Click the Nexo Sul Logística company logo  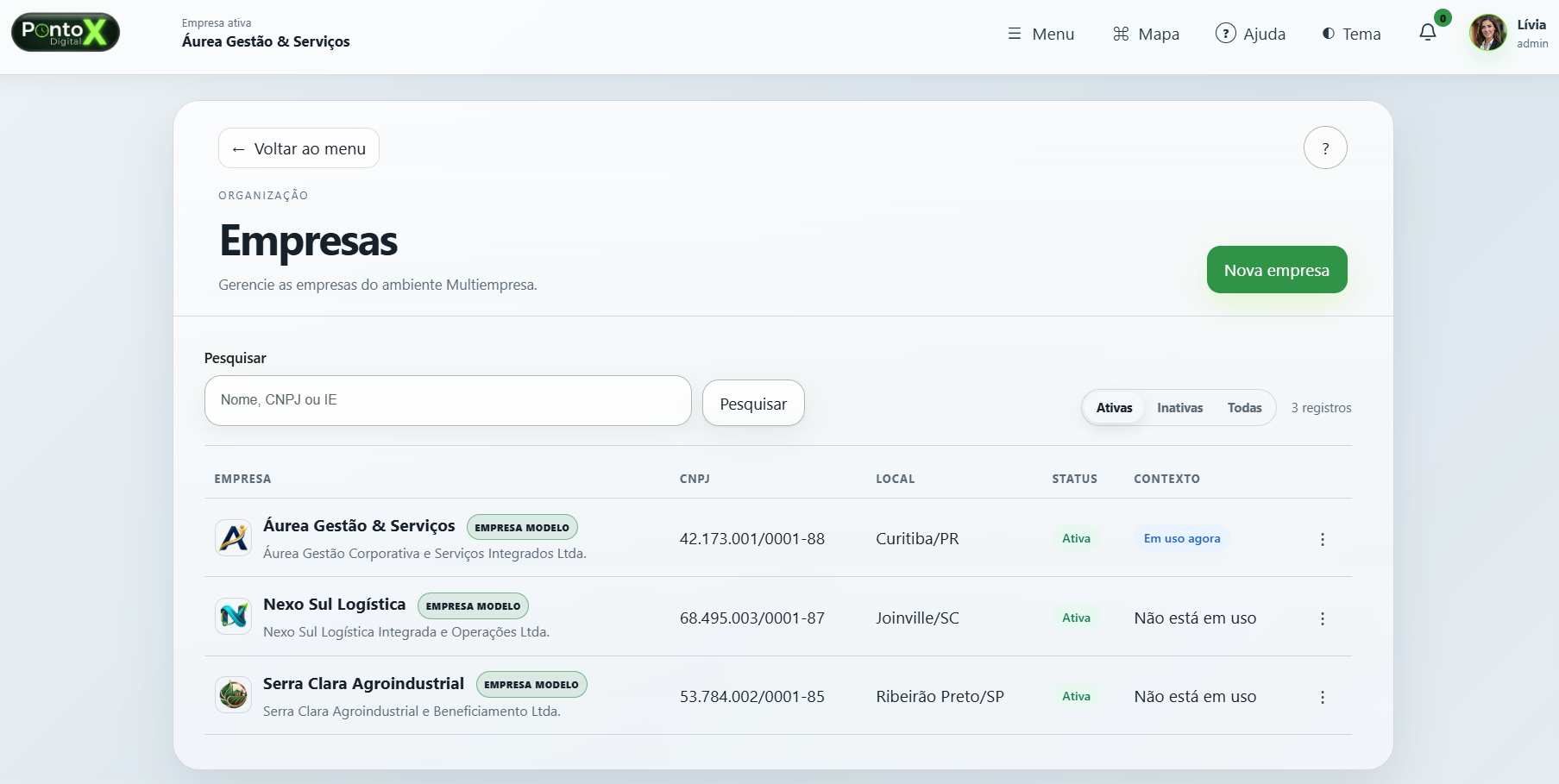pos(233,617)
